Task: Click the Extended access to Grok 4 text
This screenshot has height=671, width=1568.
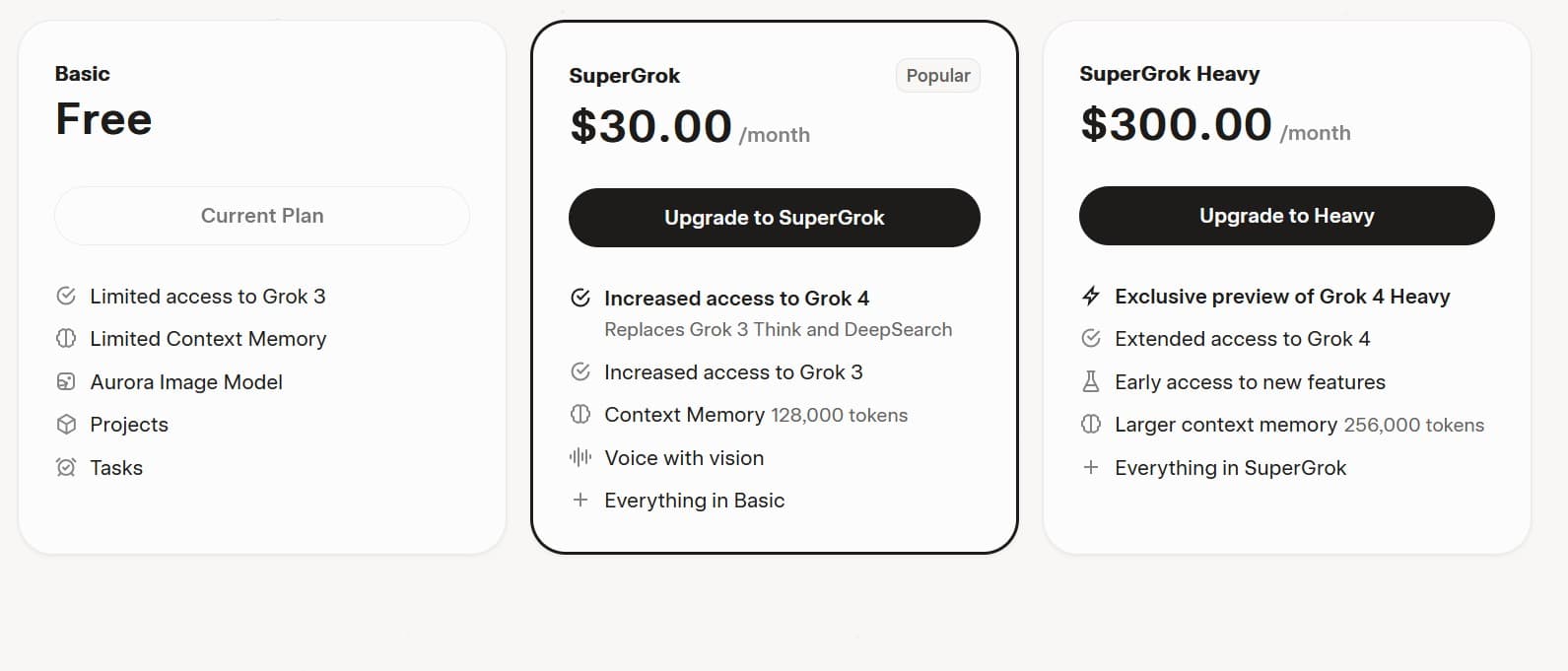Action: coord(1242,339)
